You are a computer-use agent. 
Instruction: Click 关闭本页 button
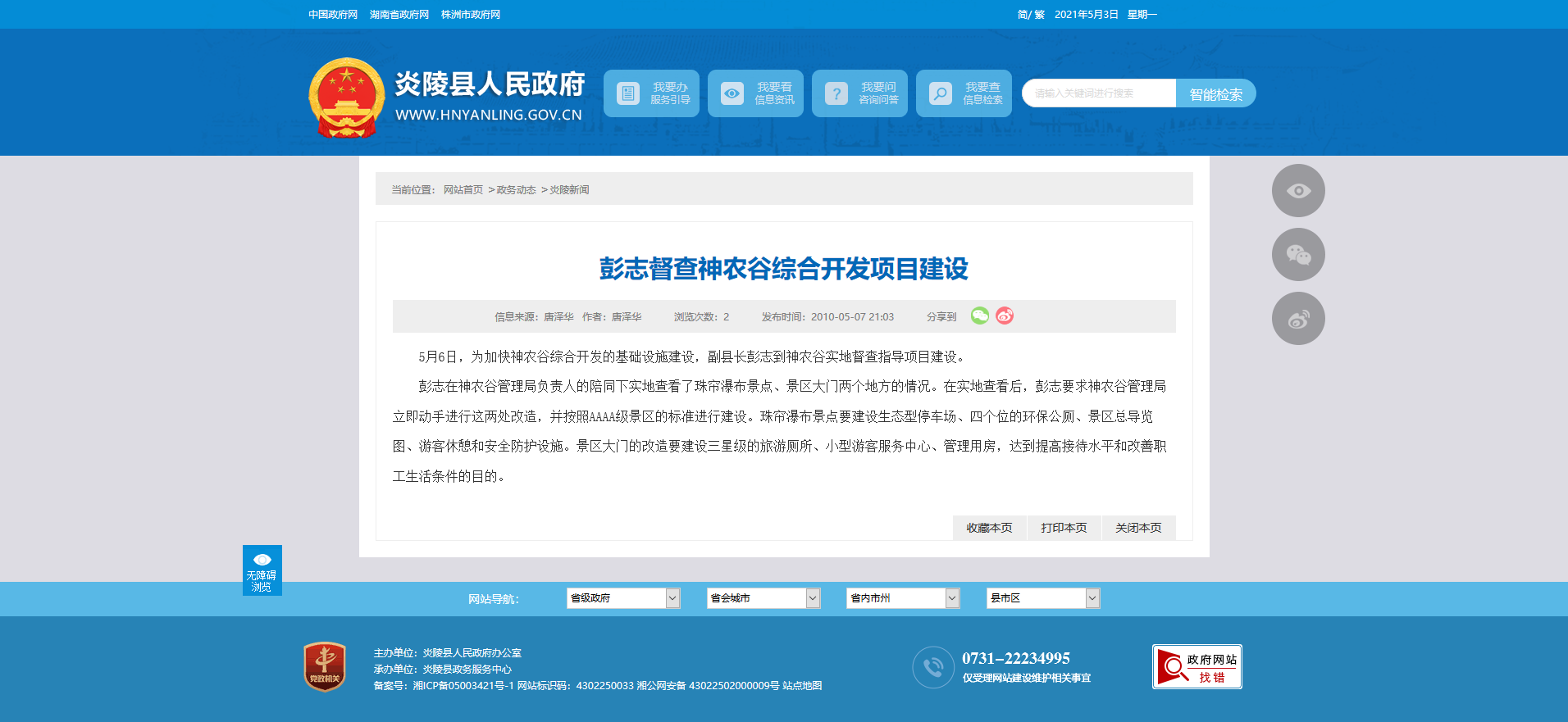(x=1138, y=528)
